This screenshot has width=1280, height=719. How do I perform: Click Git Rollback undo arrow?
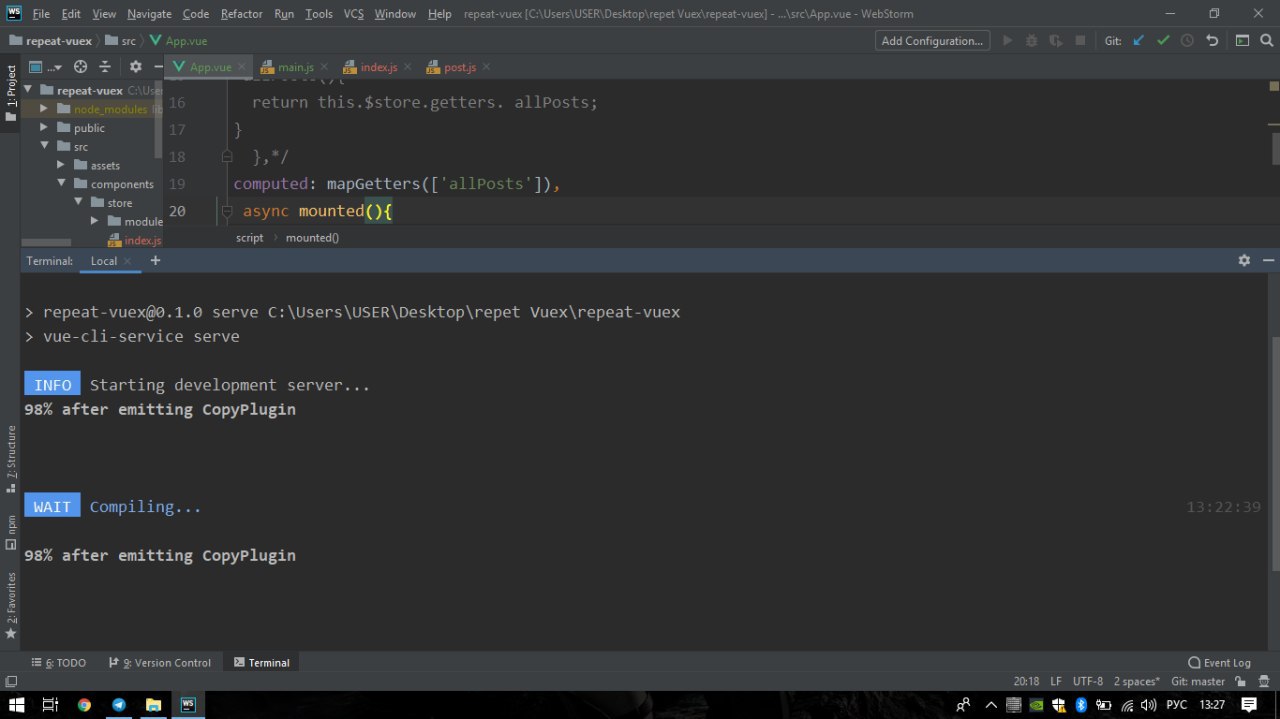(1212, 41)
